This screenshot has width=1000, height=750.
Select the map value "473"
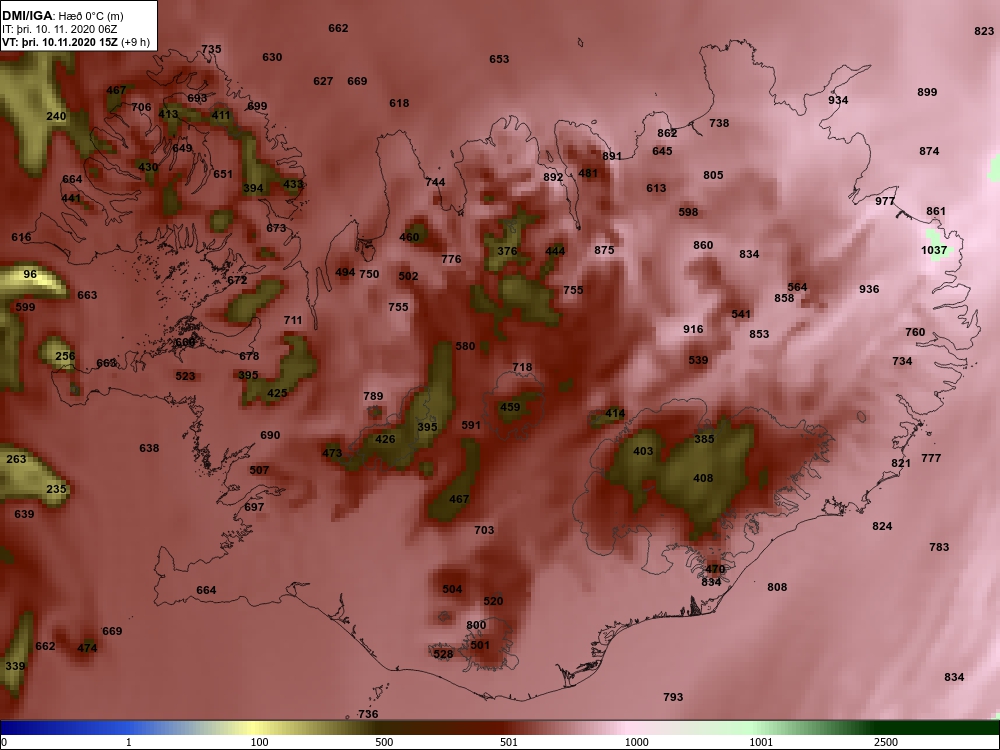point(332,453)
